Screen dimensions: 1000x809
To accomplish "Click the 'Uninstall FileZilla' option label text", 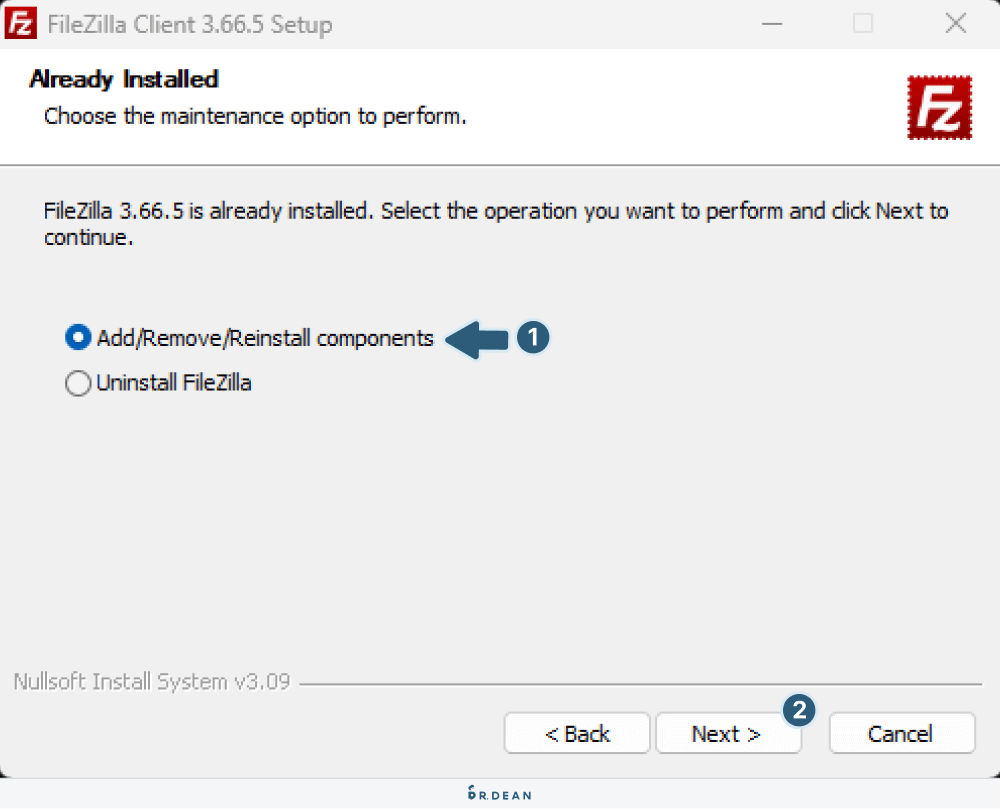I will coord(174,383).
